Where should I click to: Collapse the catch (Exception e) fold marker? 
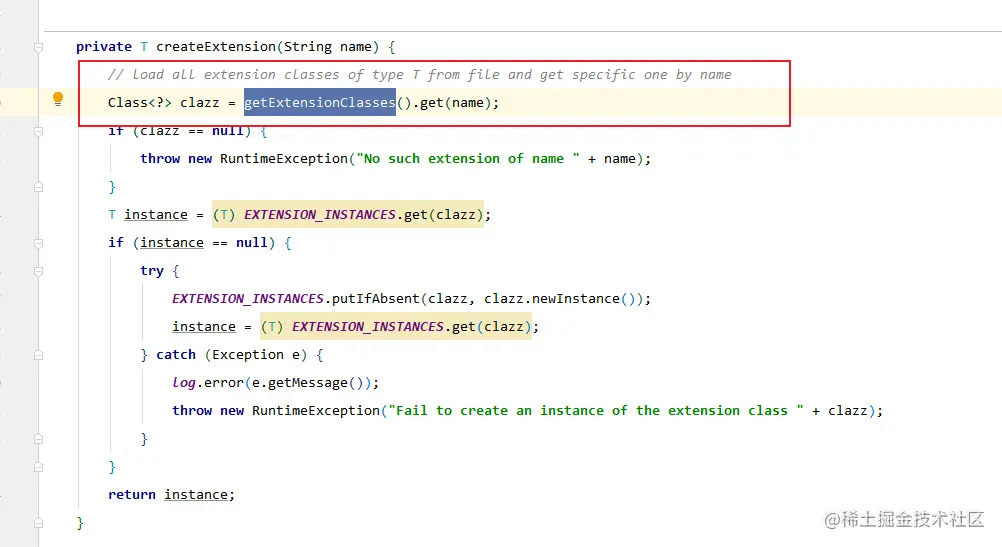(38, 355)
